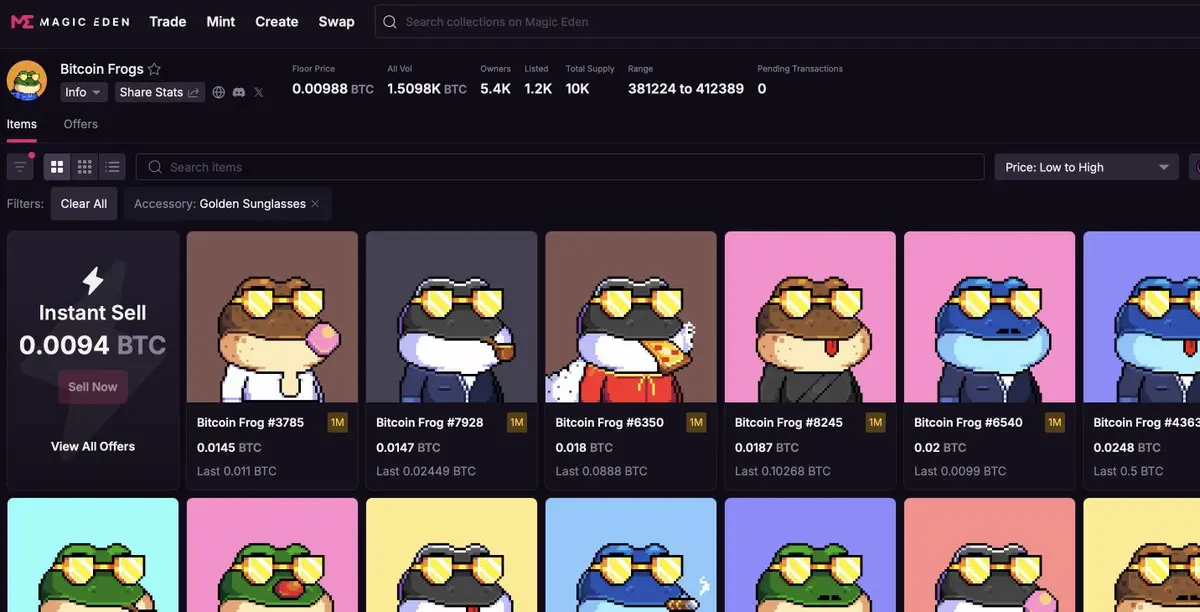Open the Bitcoin Frogs Discord icon

[239, 92]
